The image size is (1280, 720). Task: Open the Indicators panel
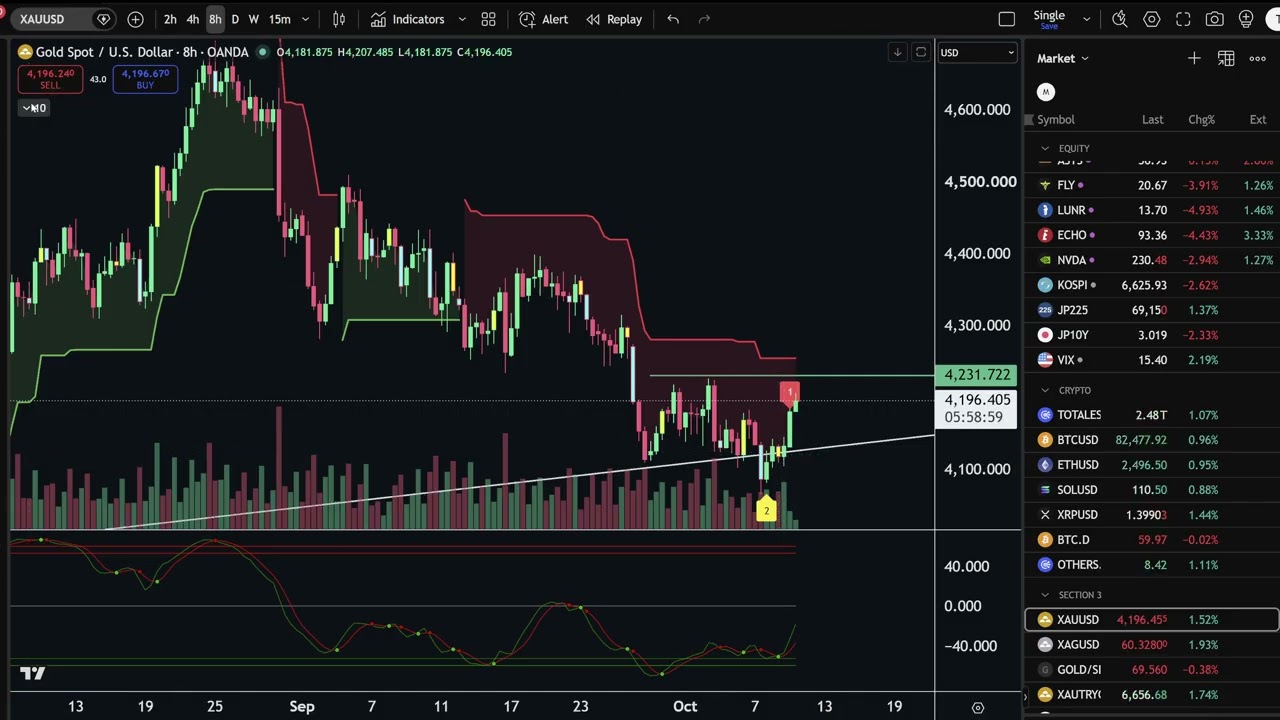coord(407,19)
